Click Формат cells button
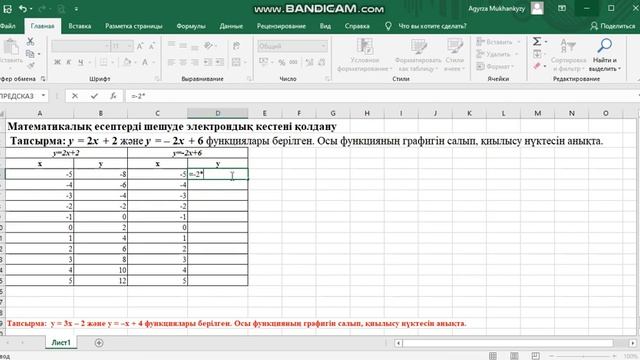 click(x=495, y=66)
